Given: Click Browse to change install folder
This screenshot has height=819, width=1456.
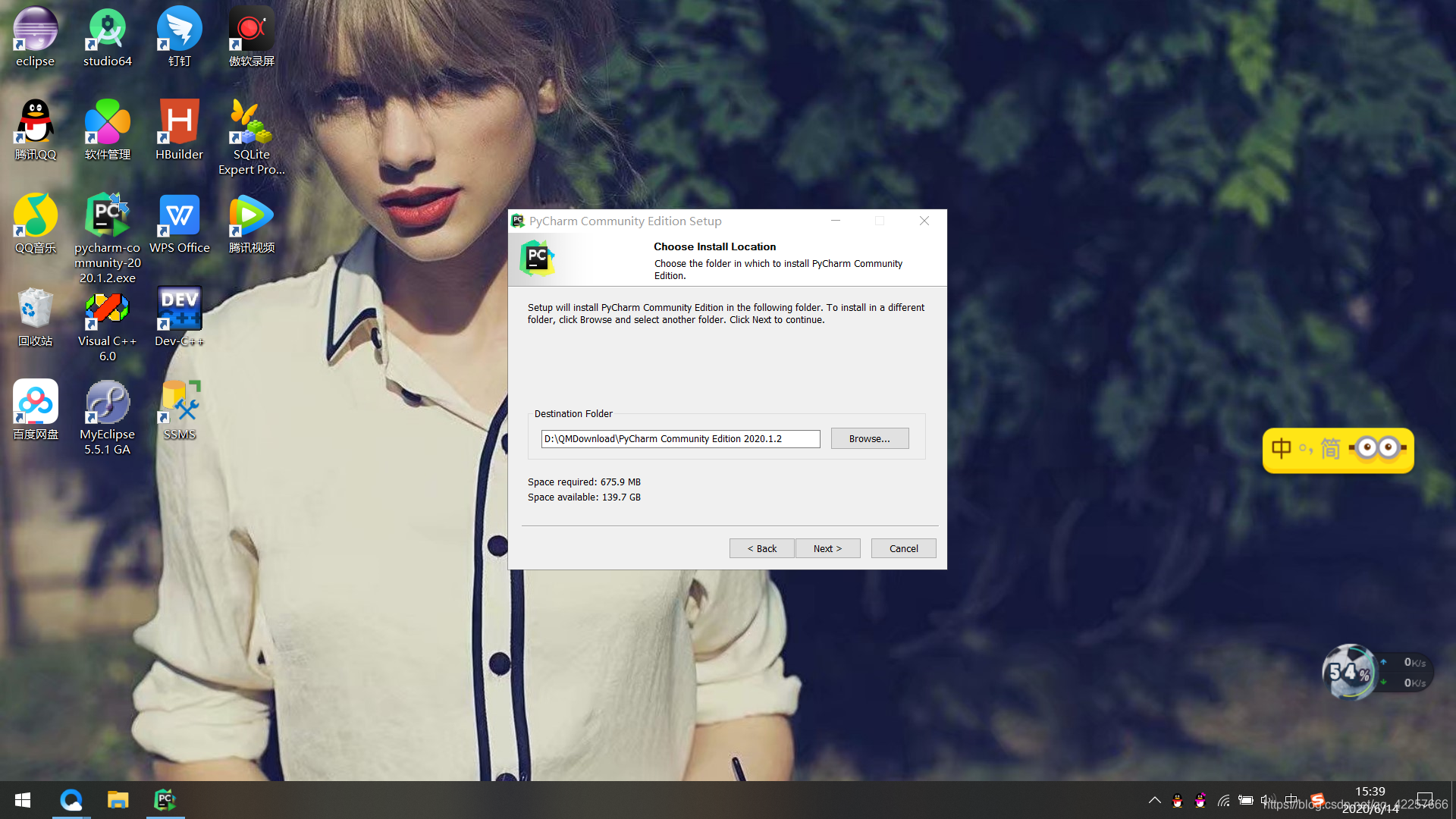Looking at the screenshot, I should pos(870,438).
